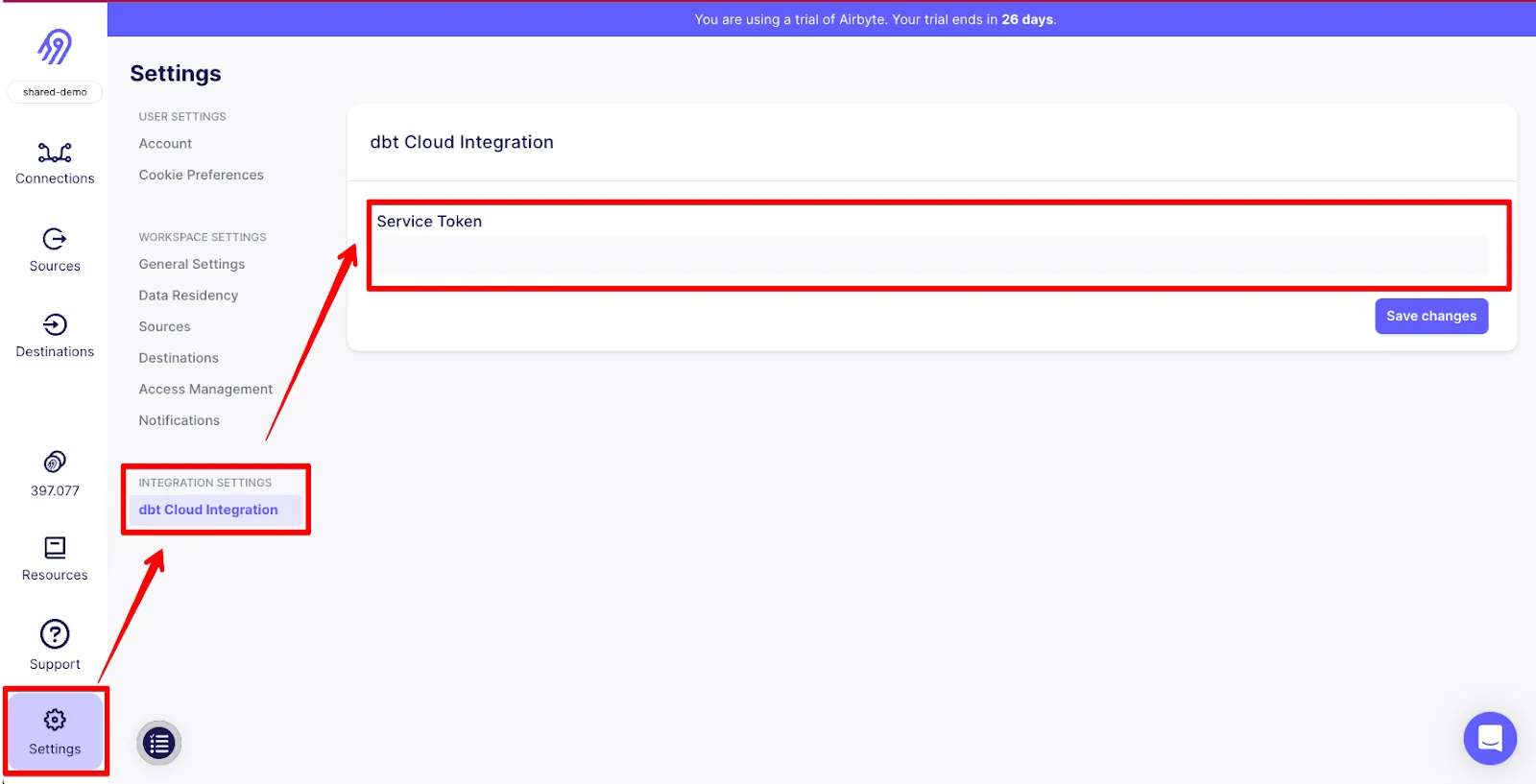Click the Settings page heading
The height and width of the screenshot is (784, 1536).
(x=176, y=74)
